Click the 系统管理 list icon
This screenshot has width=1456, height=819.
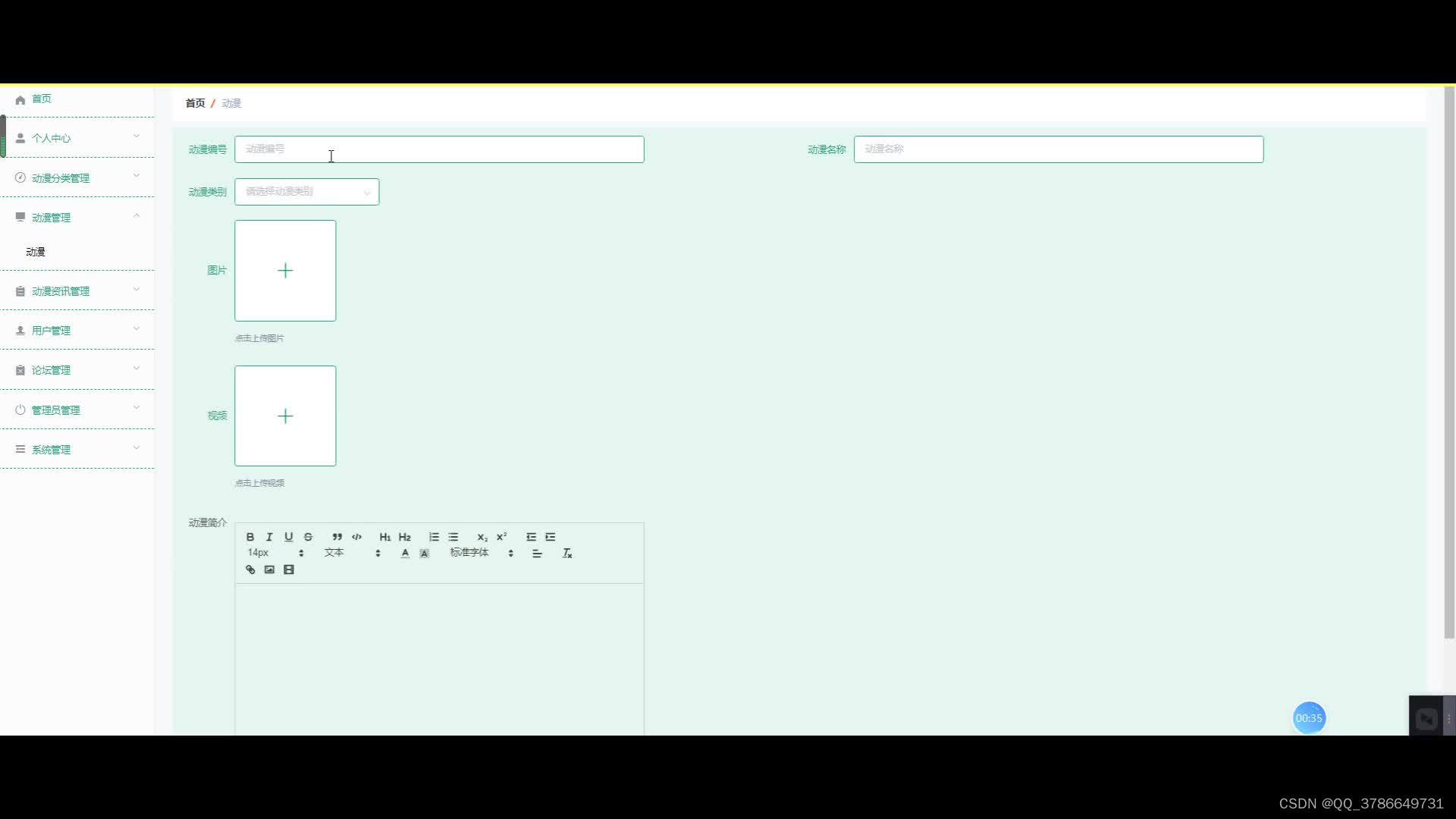[20, 449]
